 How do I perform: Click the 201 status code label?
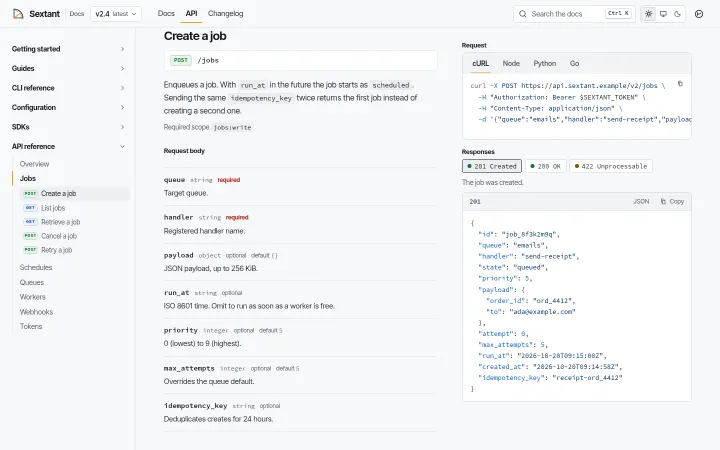tap(475, 202)
